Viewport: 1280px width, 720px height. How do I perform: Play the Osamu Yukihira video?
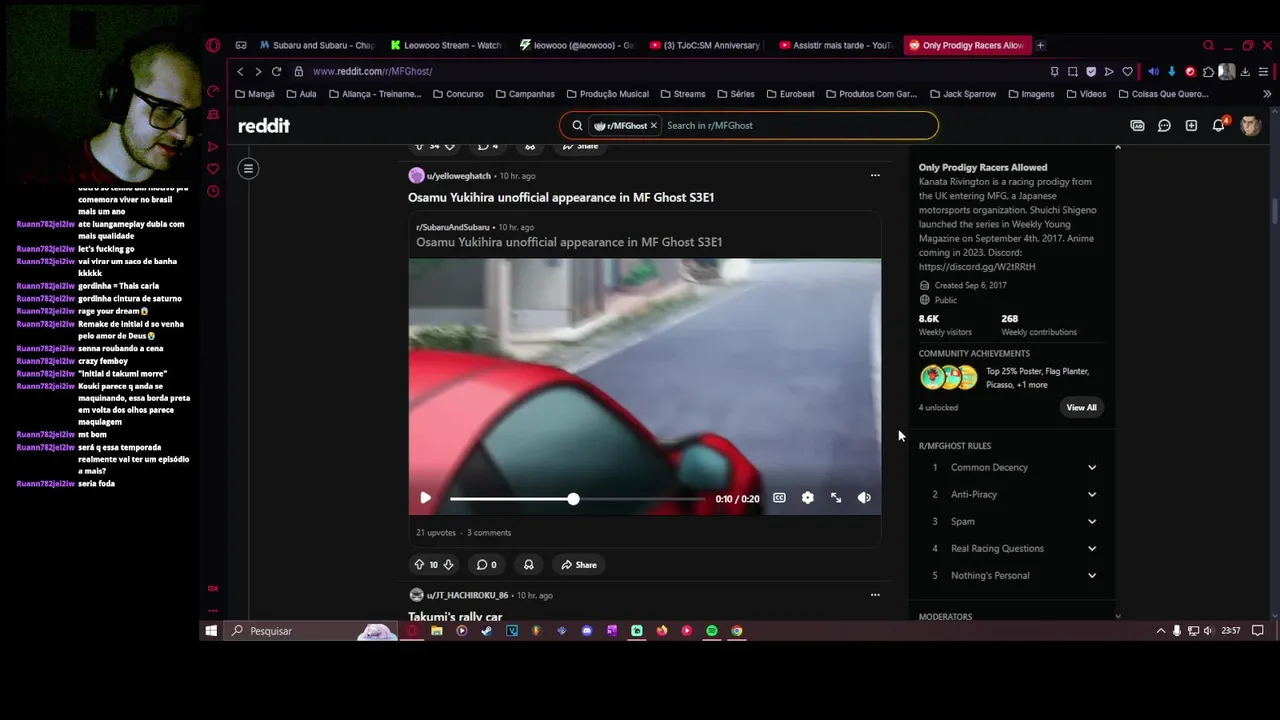pyautogui.click(x=425, y=498)
